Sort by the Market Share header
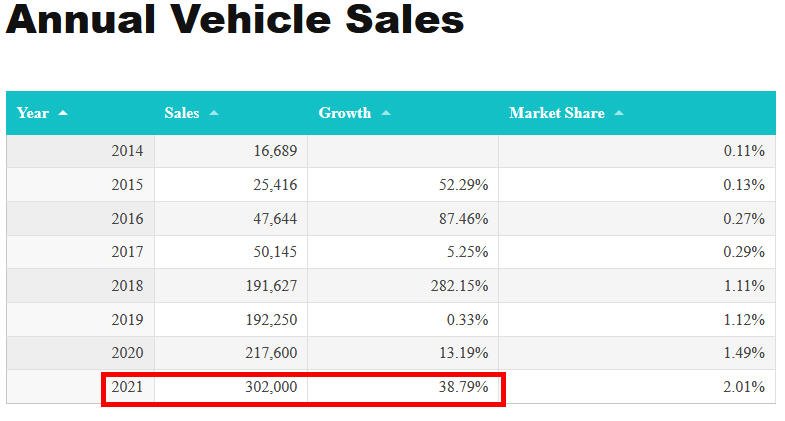 click(x=557, y=113)
